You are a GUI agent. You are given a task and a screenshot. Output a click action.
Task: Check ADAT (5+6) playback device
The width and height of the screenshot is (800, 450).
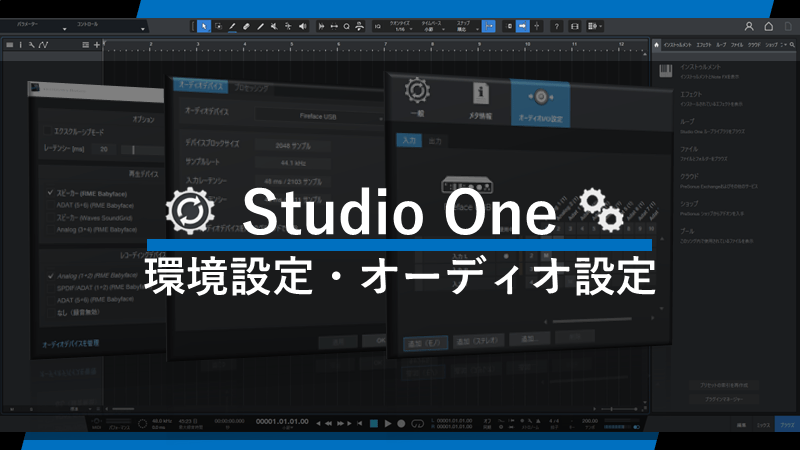51,205
